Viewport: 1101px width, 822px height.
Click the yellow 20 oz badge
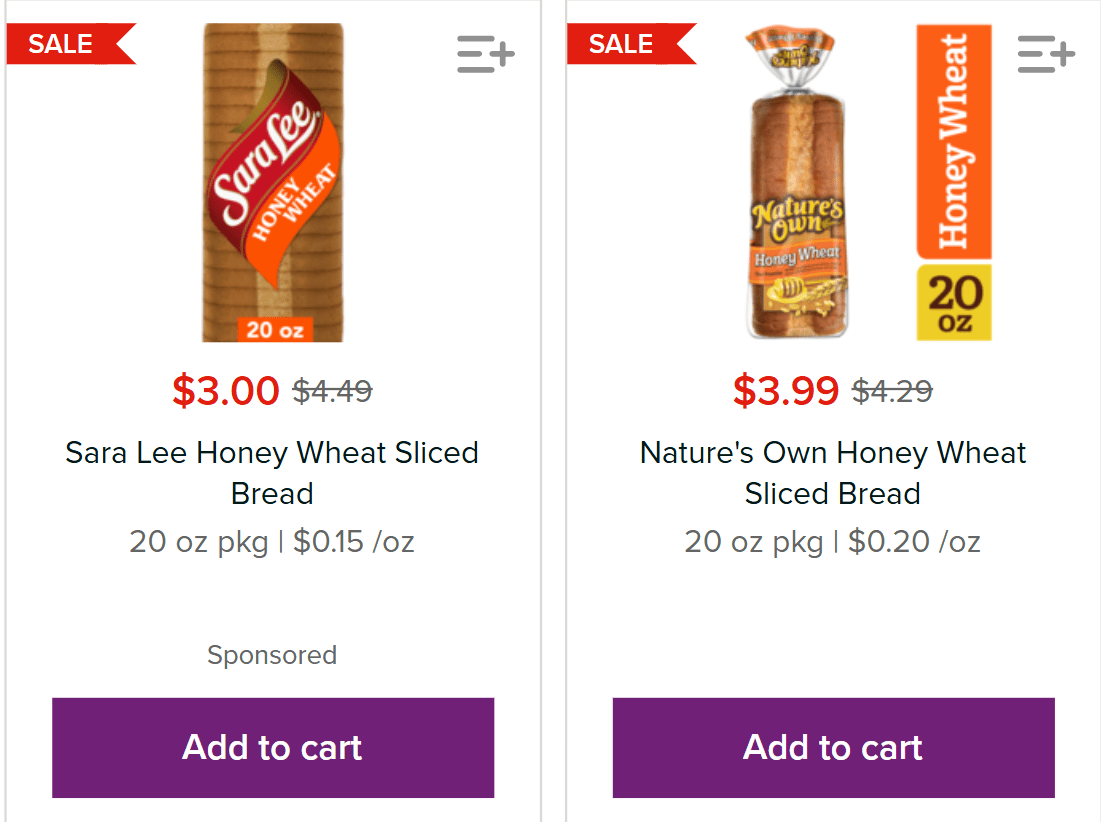tap(954, 302)
